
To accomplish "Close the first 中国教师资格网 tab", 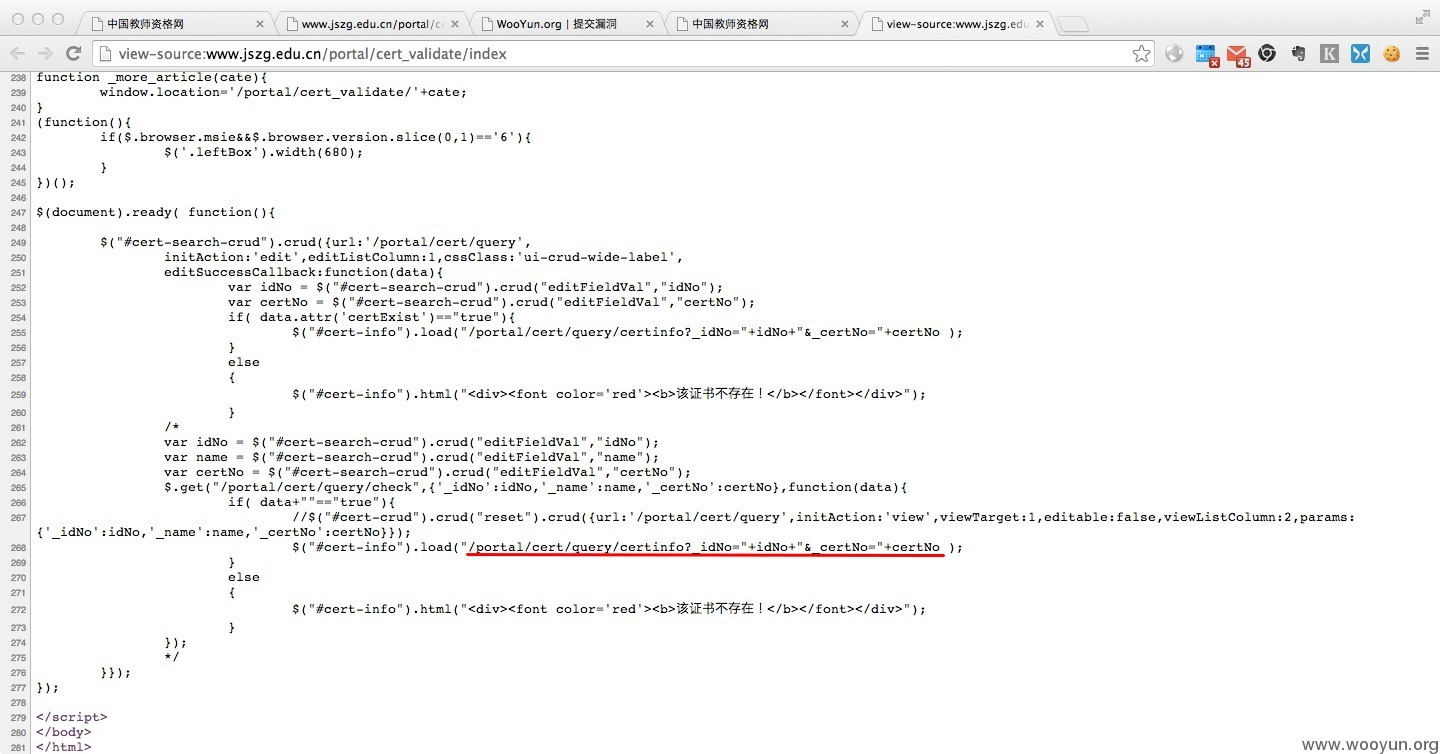I will click(260, 24).
